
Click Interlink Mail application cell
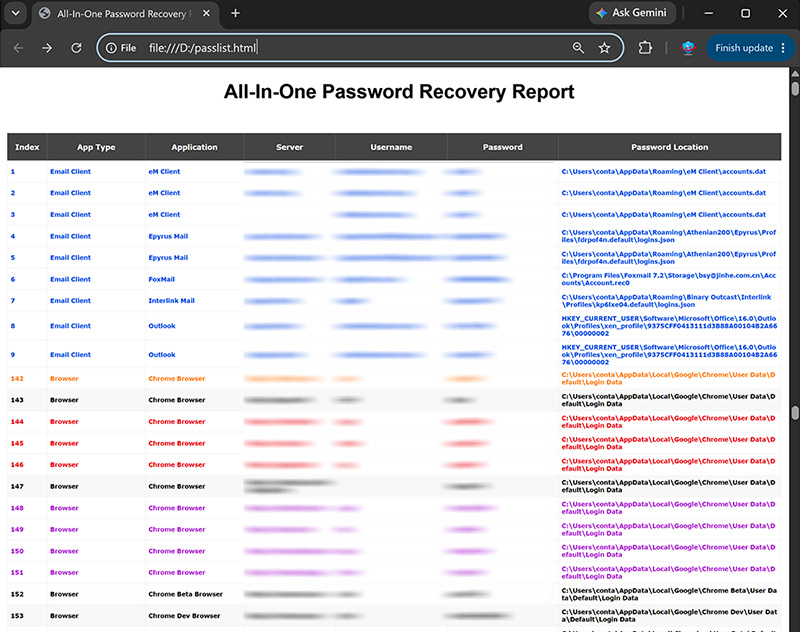click(x=171, y=301)
